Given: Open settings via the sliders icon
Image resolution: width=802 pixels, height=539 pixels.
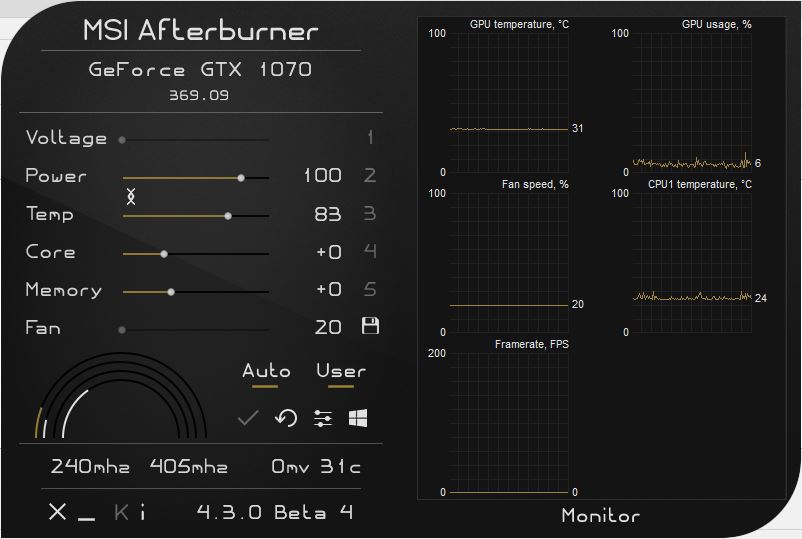Looking at the screenshot, I should tap(323, 418).
